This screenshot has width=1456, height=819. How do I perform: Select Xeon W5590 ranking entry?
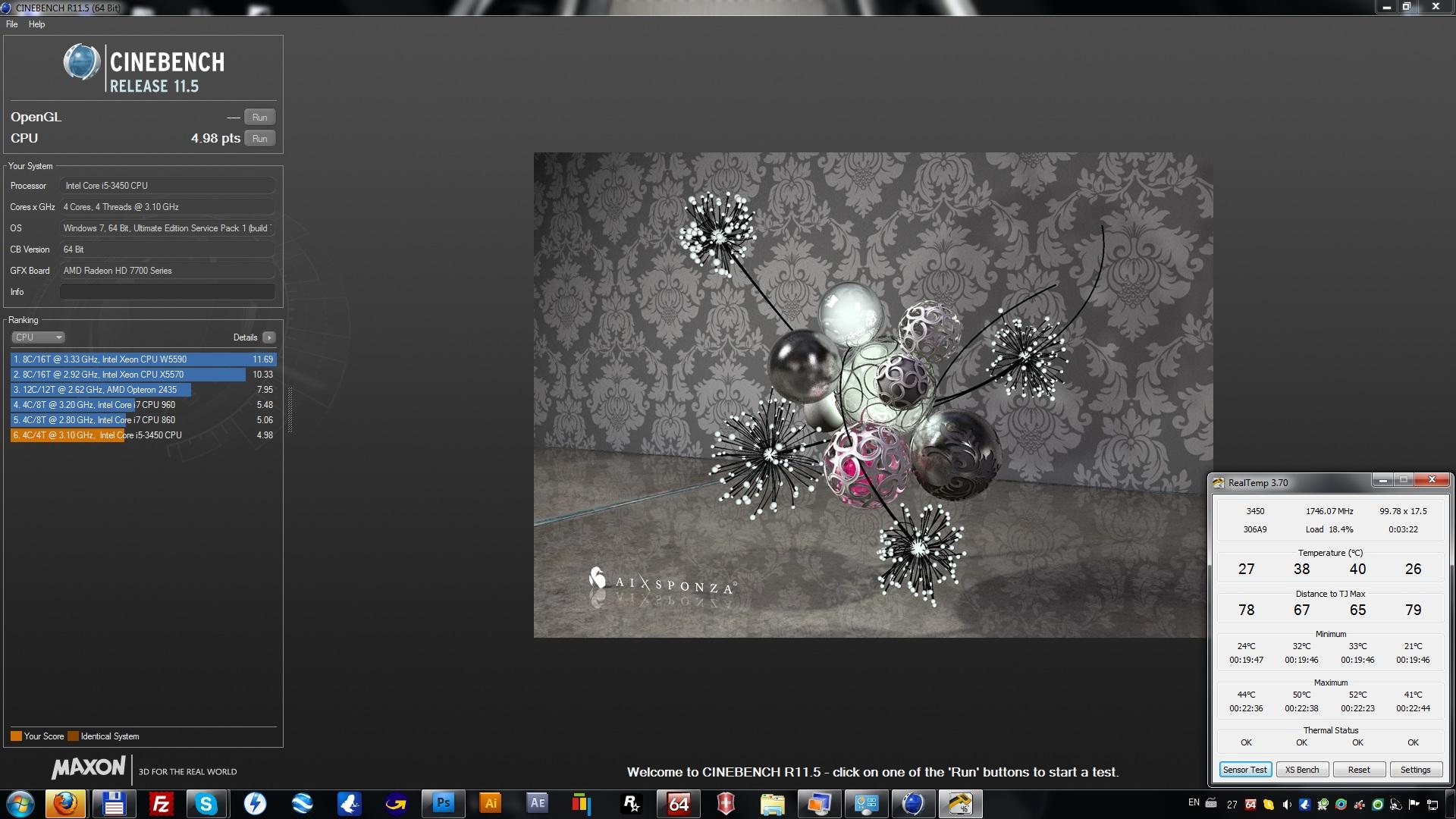pyautogui.click(x=143, y=359)
